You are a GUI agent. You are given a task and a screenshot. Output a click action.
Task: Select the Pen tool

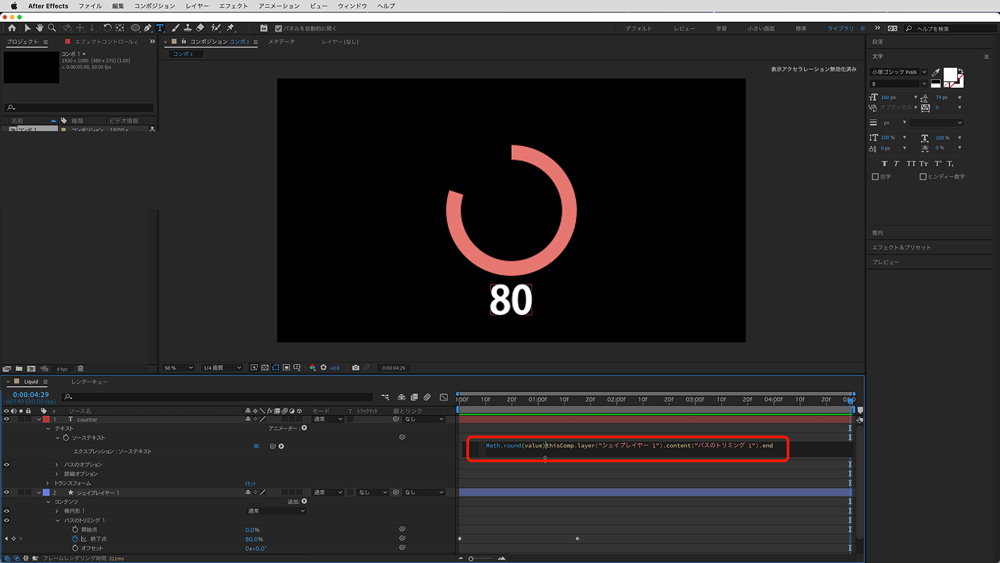click(x=148, y=28)
